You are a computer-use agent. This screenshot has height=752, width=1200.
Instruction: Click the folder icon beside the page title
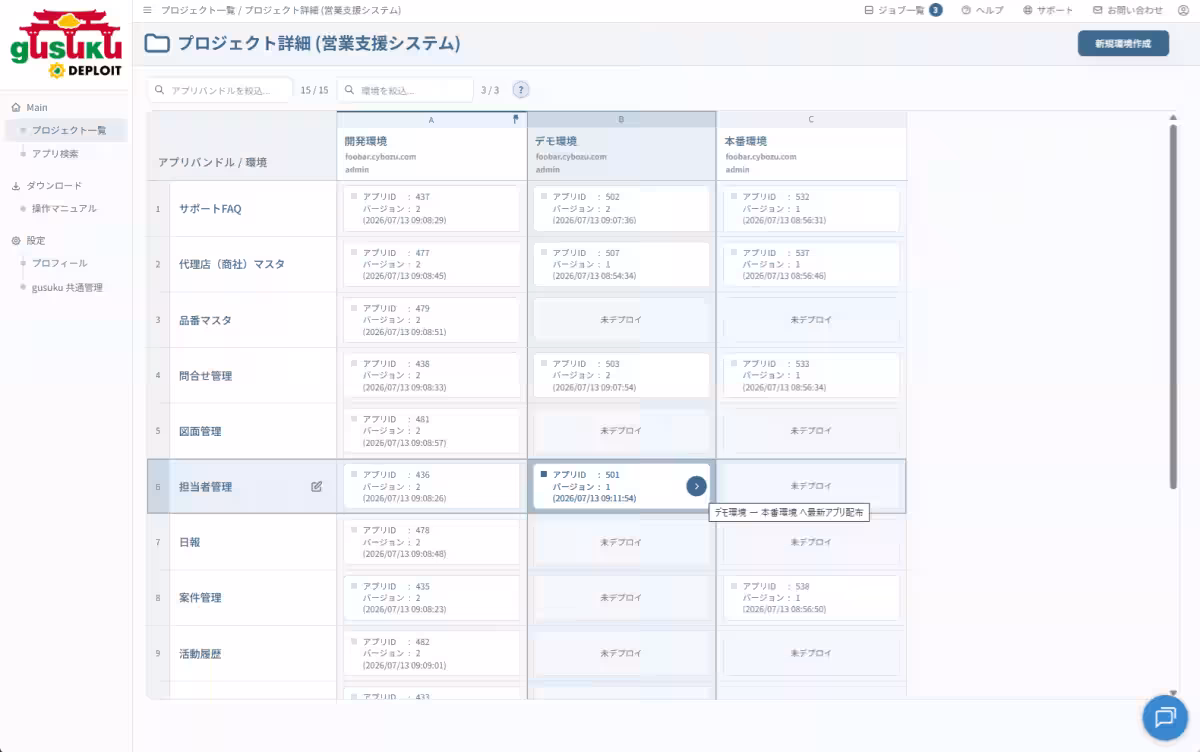coord(157,44)
